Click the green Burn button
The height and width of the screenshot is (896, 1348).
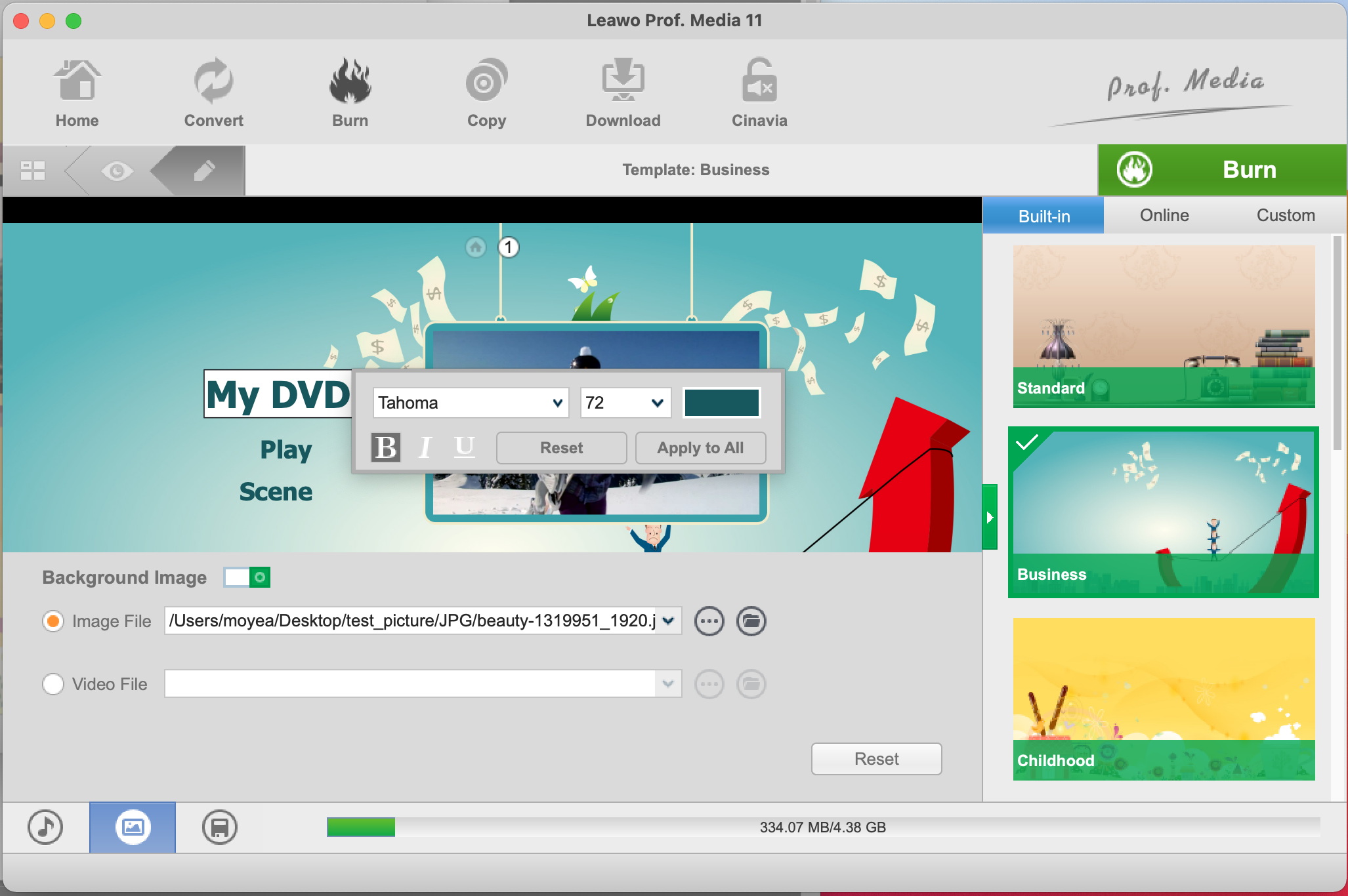1221,170
